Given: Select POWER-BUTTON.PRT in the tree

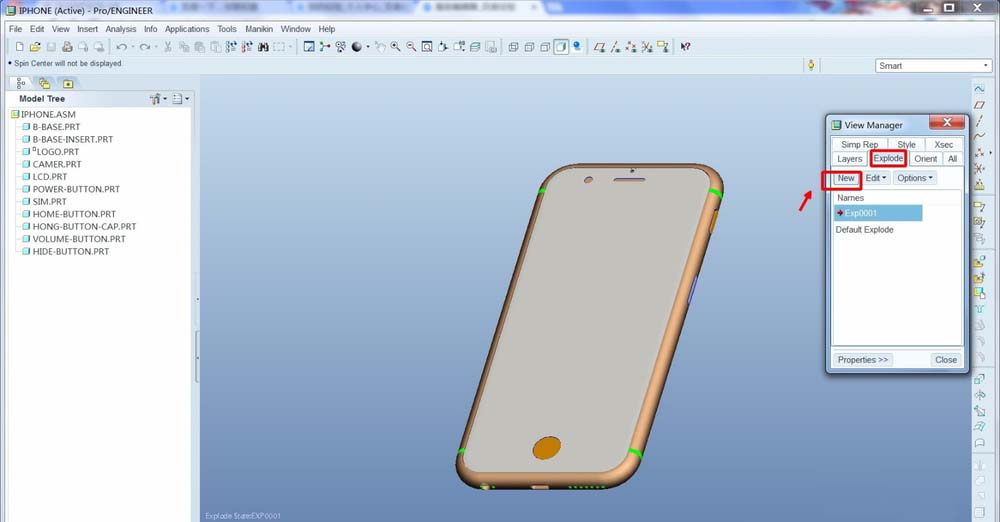Looking at the screenshot, I should [x=71, y=189].
